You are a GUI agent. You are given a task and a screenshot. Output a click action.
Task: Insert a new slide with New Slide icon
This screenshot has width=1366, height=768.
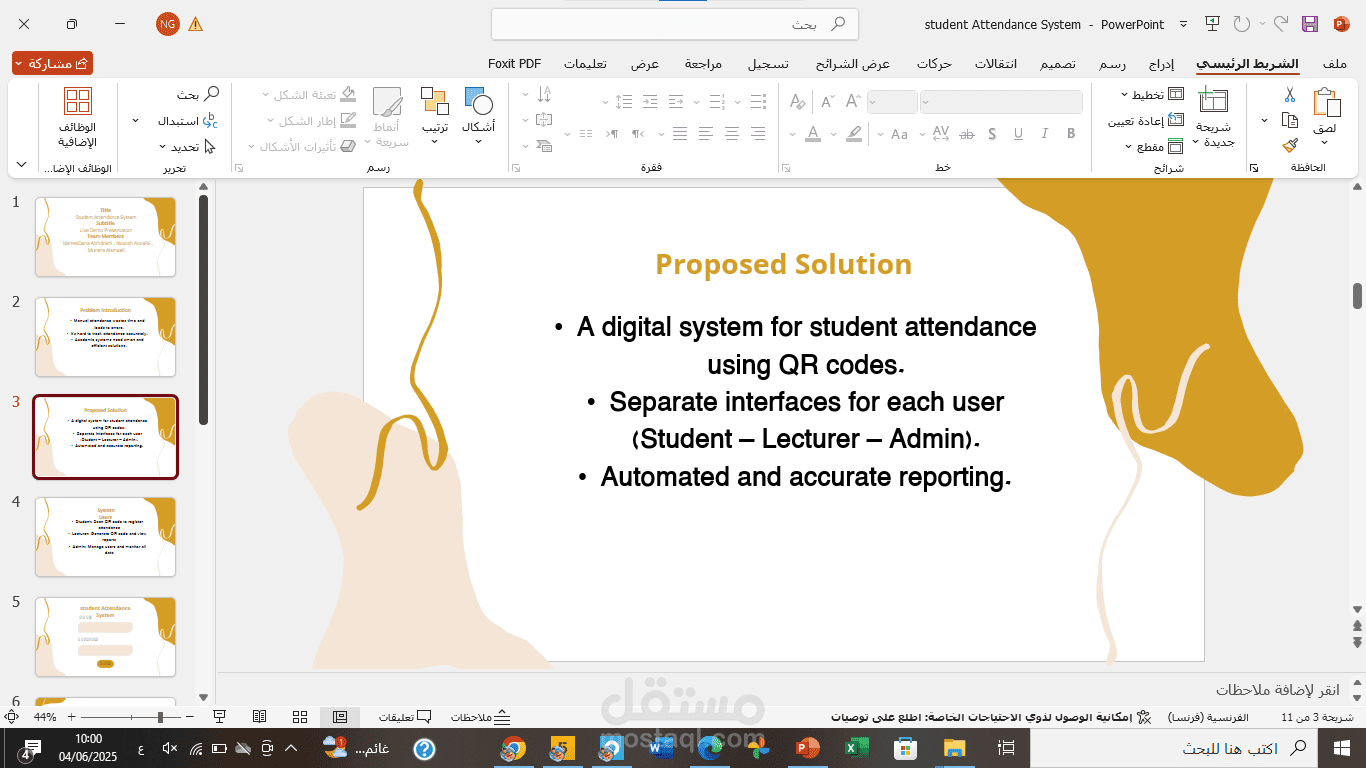tap(1213, 117)
